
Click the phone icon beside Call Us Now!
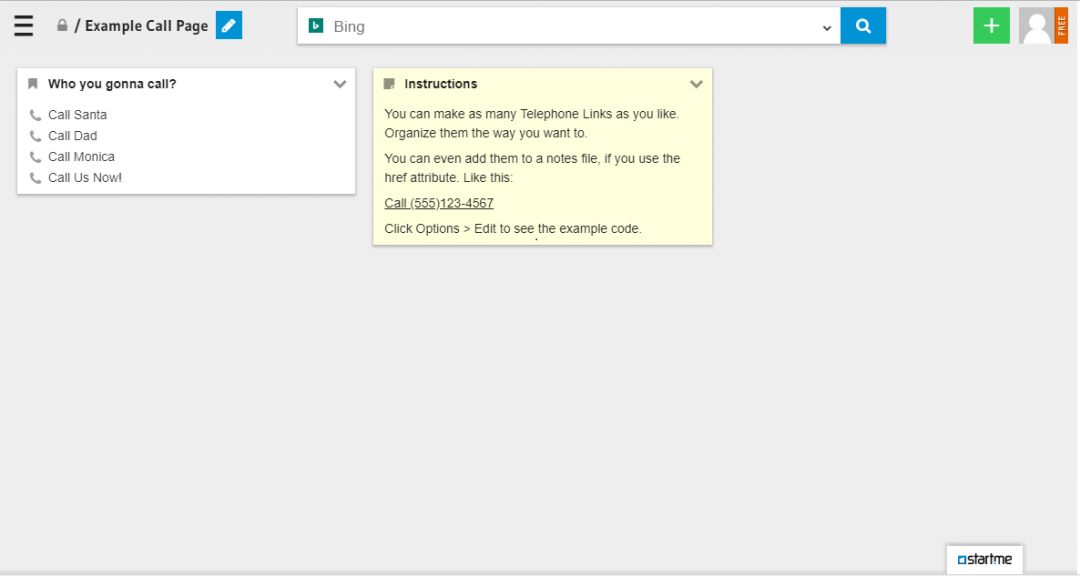[35, 178]
